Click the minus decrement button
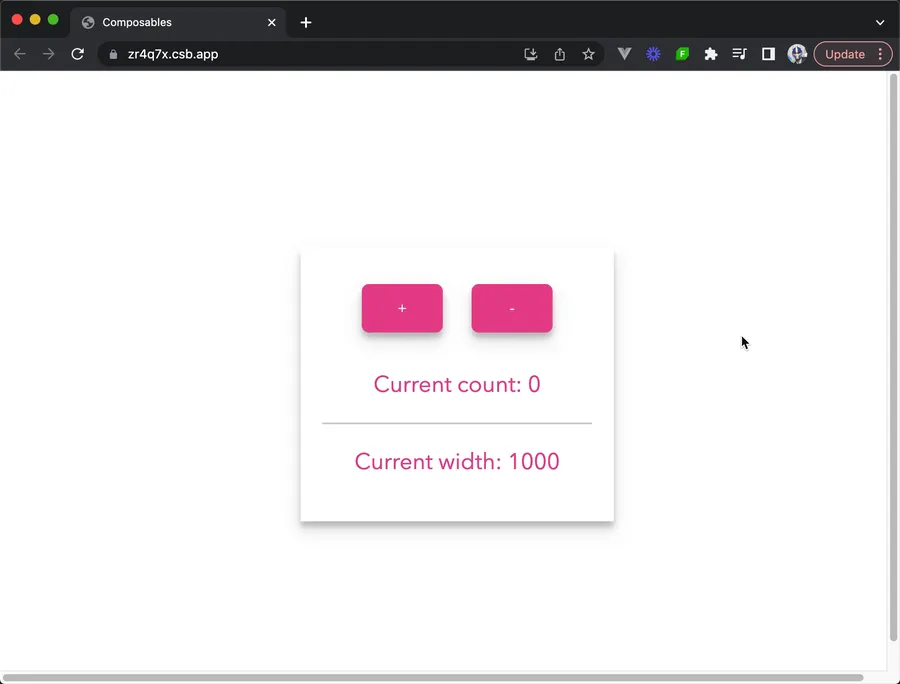The image size is (900, 684). tap(512, 308)
